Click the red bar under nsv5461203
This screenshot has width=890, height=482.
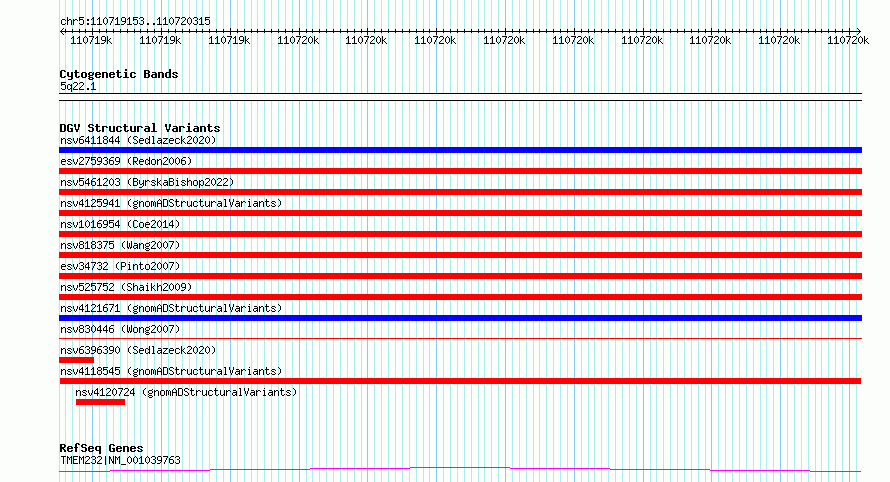click(x=460, y=192)
